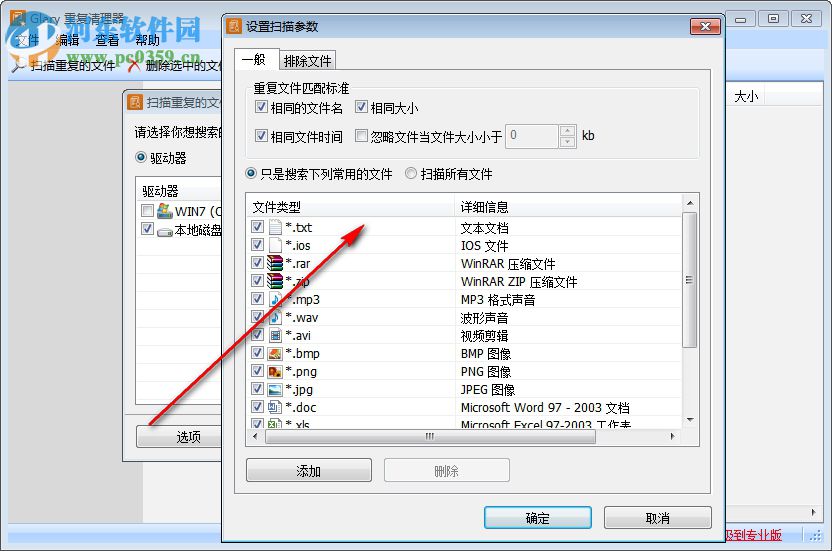832x551 pixels.
Task: Click the file list scroll down arrow
Action: pyautogui.click(x=690, y=420)
